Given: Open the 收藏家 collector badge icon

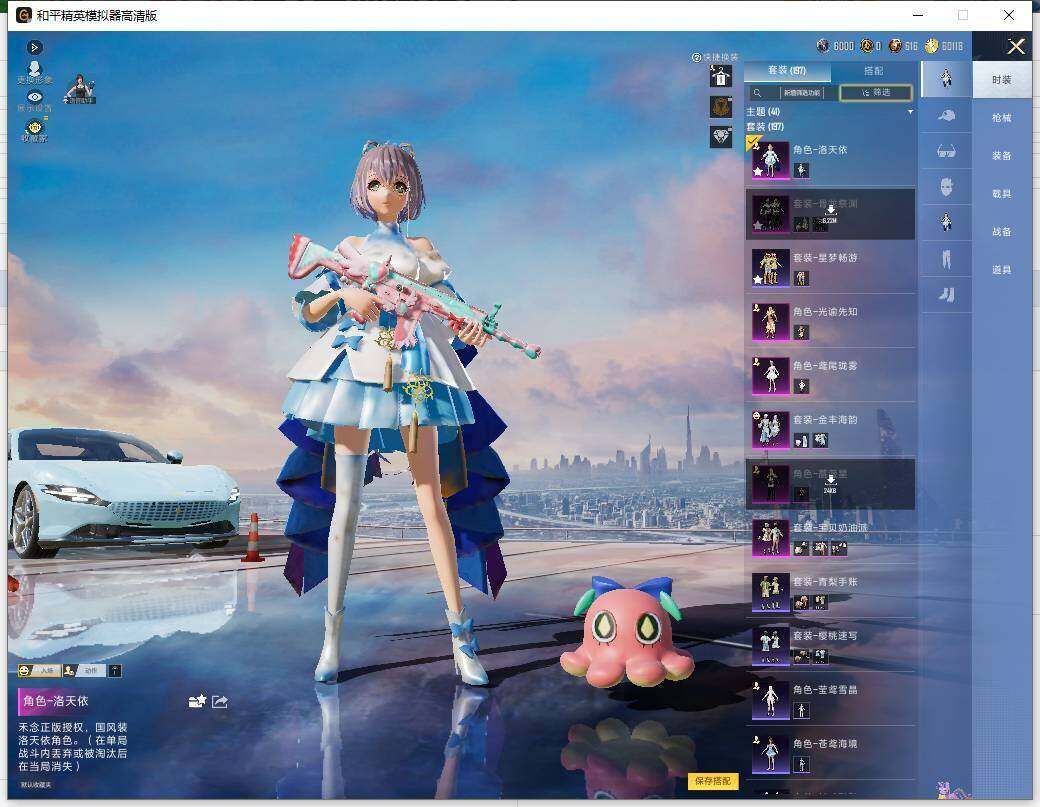Looking at the screenshot, I should pyautogui.click(x=34, y=129).
